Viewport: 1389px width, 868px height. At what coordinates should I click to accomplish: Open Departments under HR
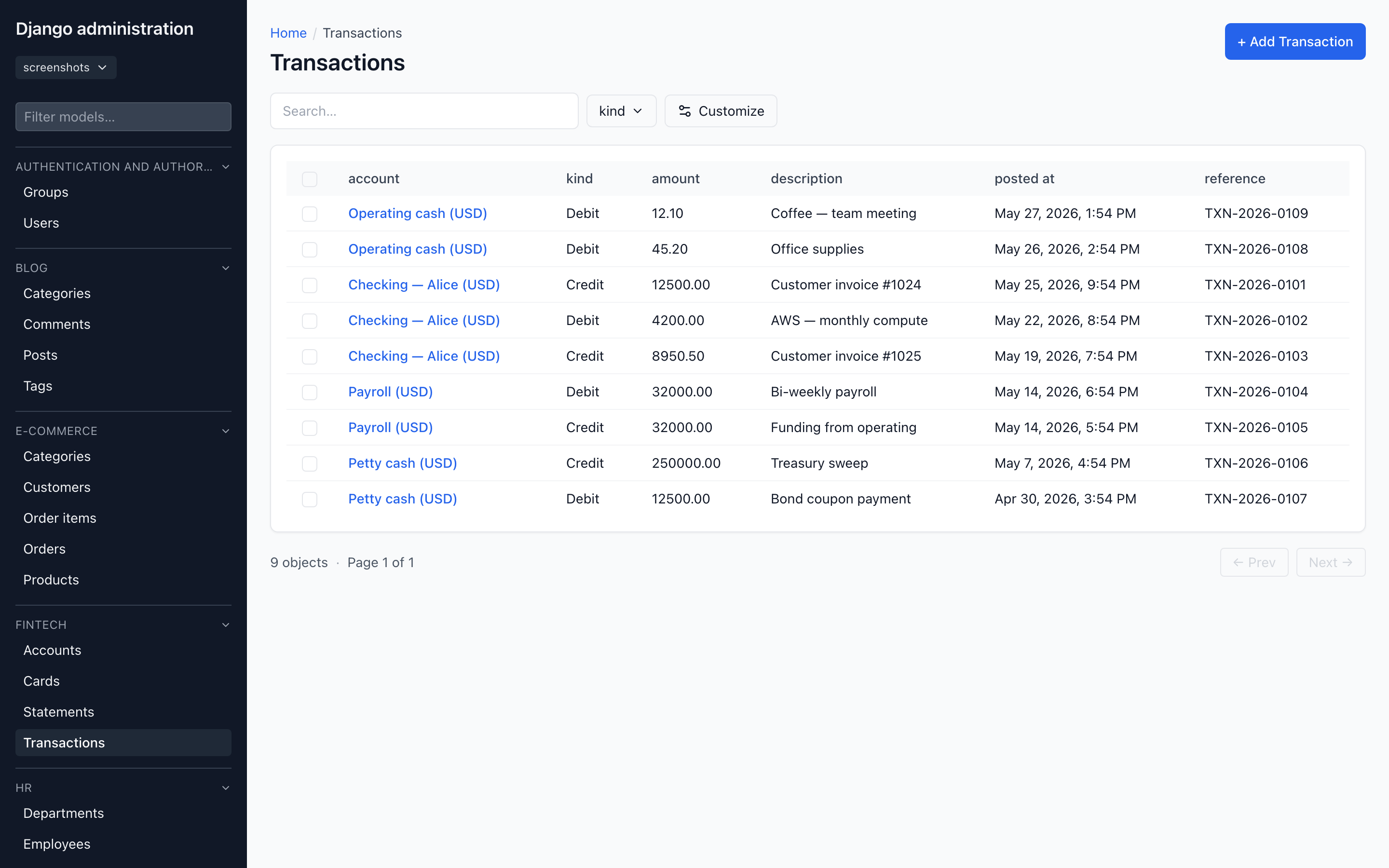(x=123, y=814)
